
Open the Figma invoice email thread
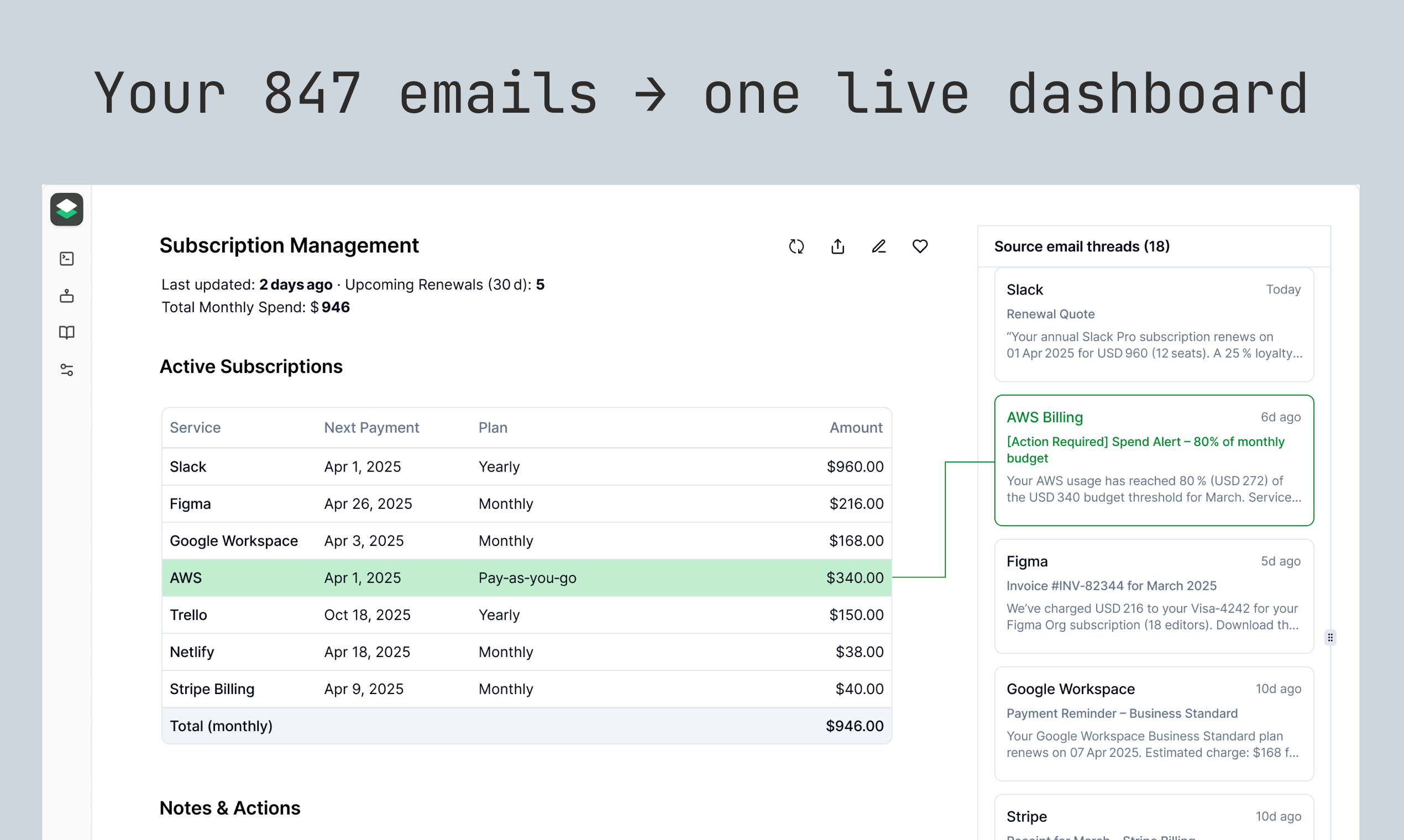pyautogui.click(x=1153, y=596)
